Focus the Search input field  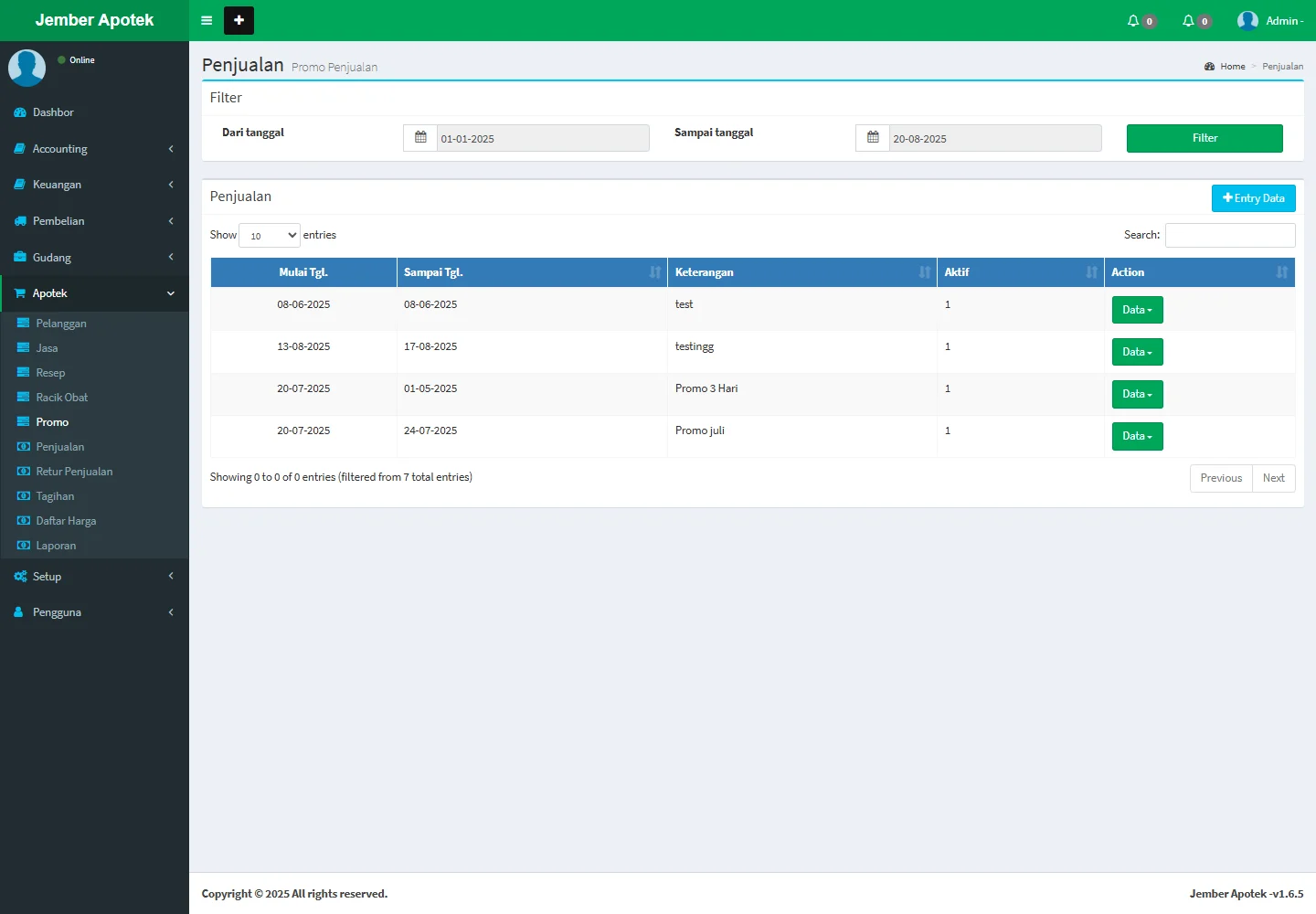coord(1229,236)
